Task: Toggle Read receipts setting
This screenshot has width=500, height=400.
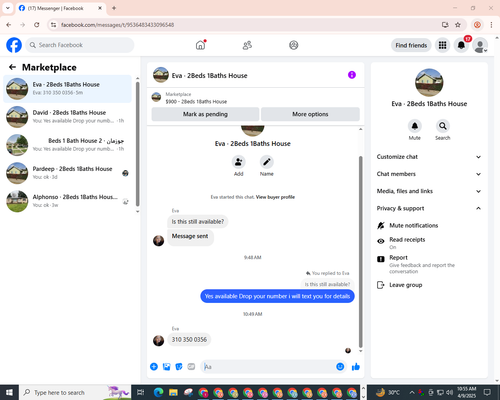Action: [429, 243]
